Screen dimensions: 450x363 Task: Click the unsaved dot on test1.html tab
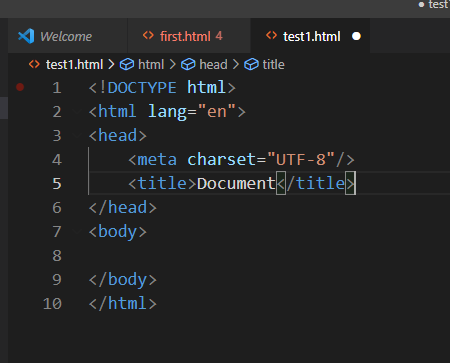pyautogui.click(x=356, y=36)
